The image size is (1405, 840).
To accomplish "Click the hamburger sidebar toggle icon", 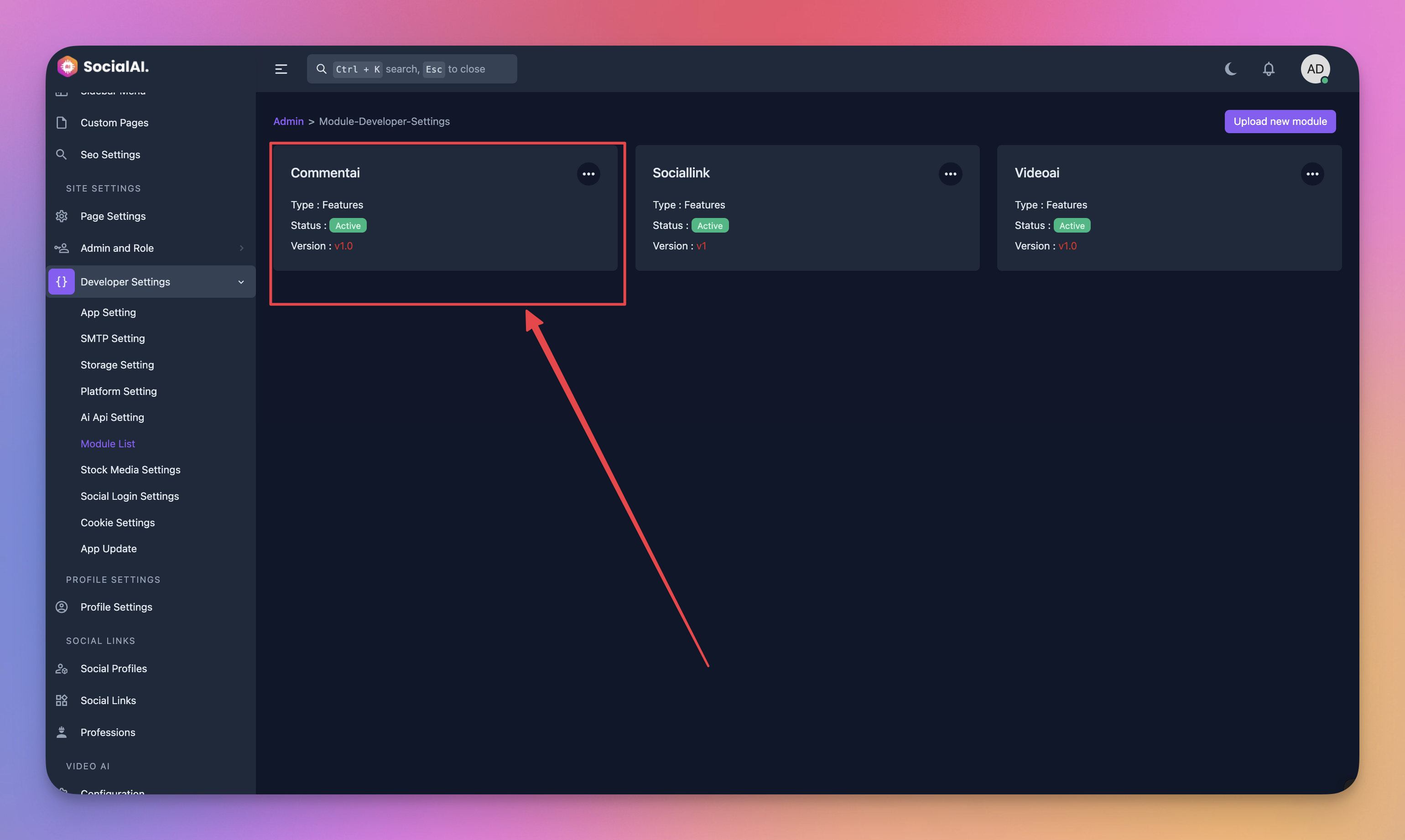I will pos(281,69).
